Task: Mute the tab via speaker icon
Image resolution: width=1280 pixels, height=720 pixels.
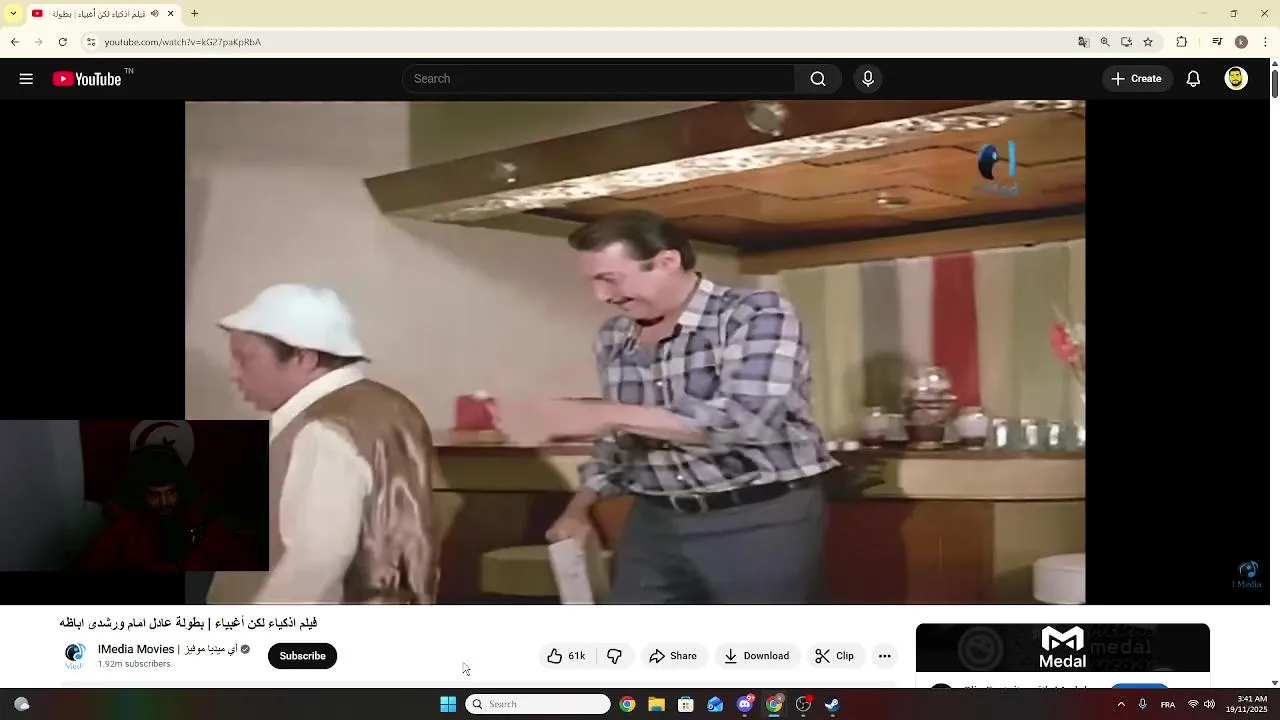Action: click(155, 14)
